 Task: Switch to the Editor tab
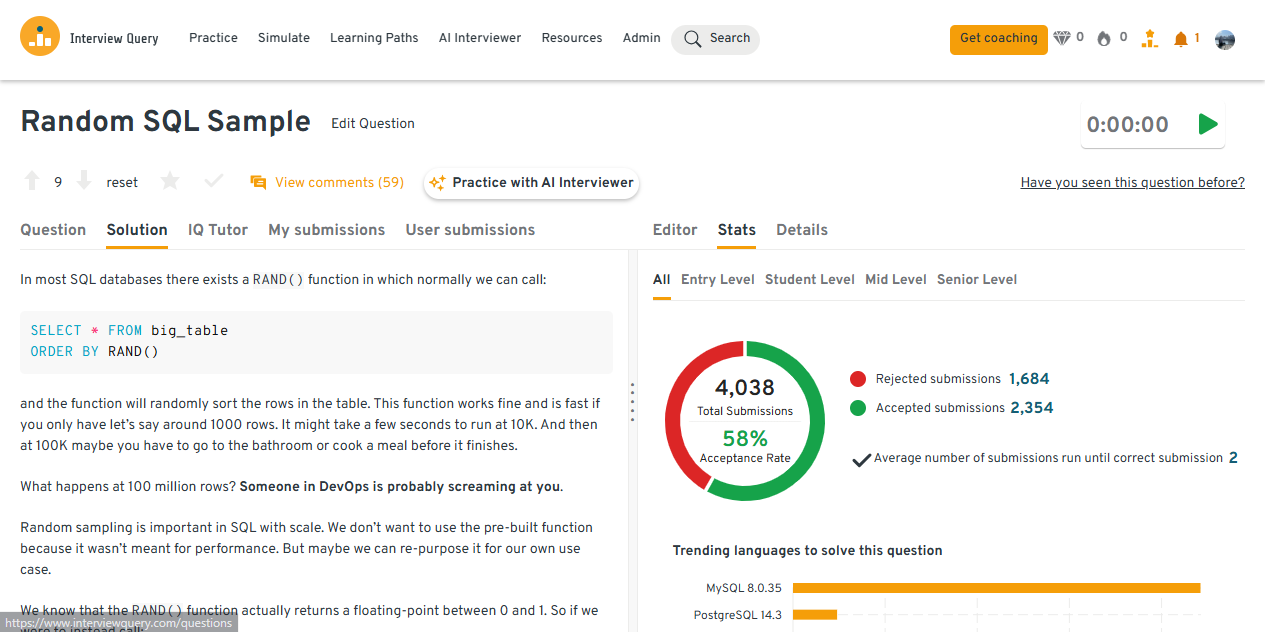674,230
